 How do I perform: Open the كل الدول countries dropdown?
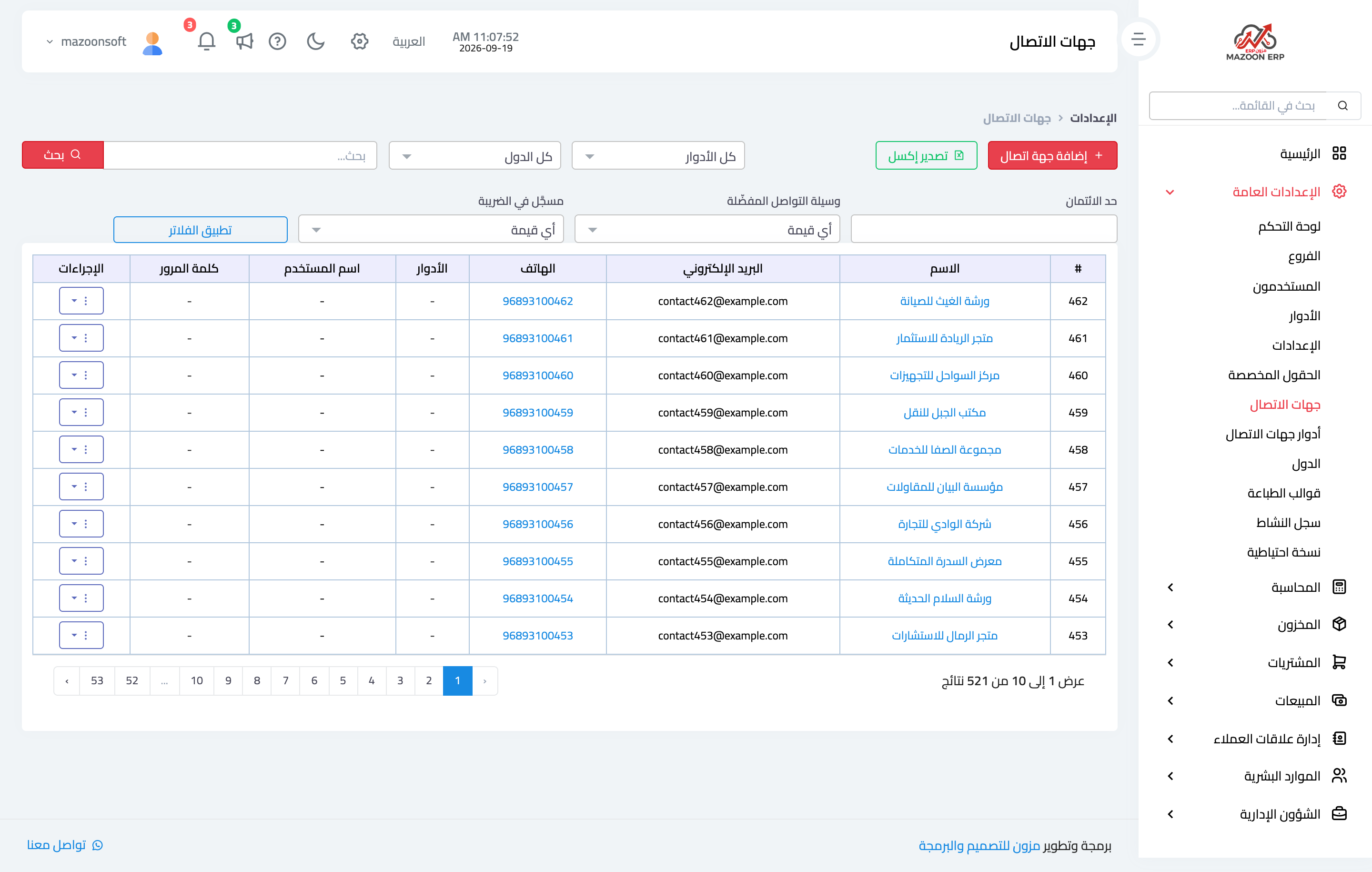474,156
